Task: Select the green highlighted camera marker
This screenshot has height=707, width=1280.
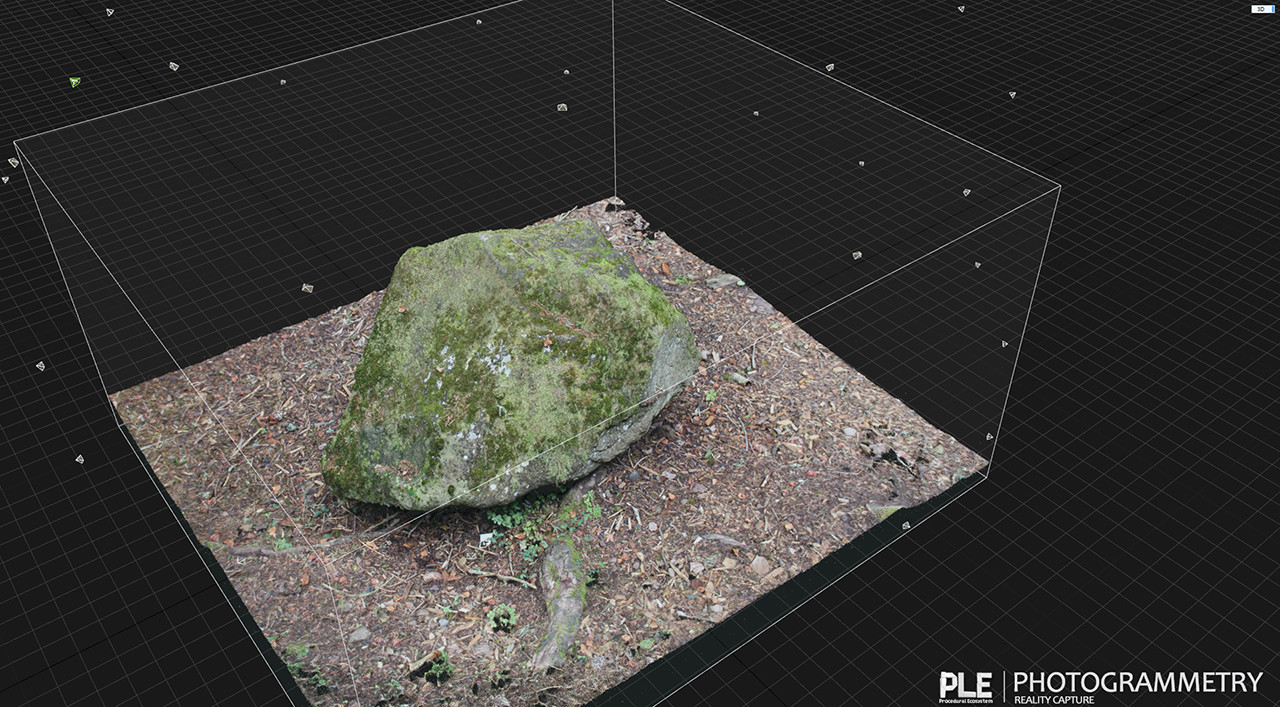Action: 75,81
